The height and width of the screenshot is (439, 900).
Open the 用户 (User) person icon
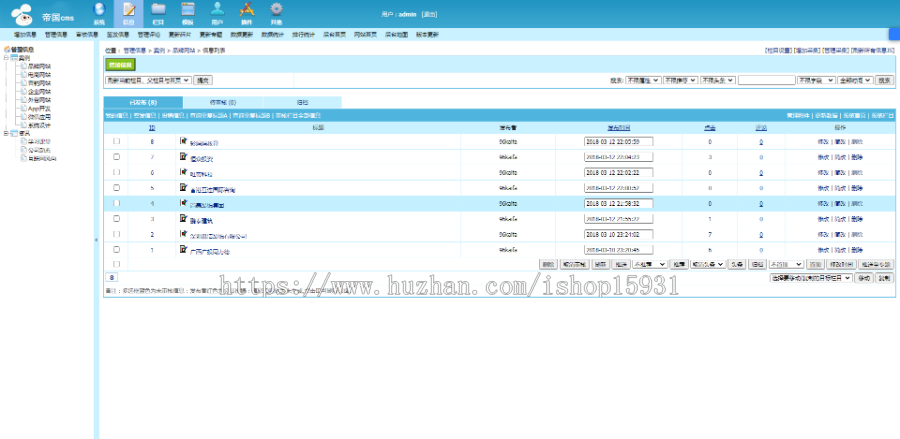pyautogui.click(x=217, y=11)
